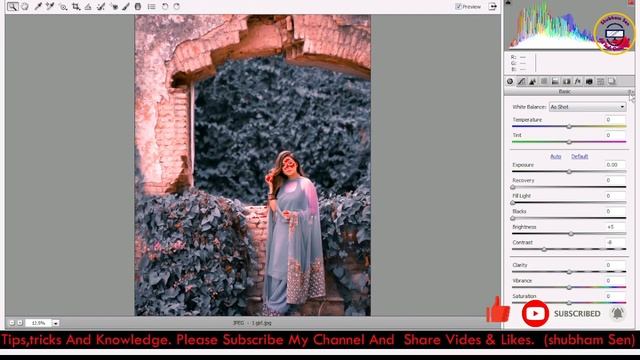Select the Spot Removal tool
The width and height of the screenshot is (640, 360).
[x=101, y=7]
